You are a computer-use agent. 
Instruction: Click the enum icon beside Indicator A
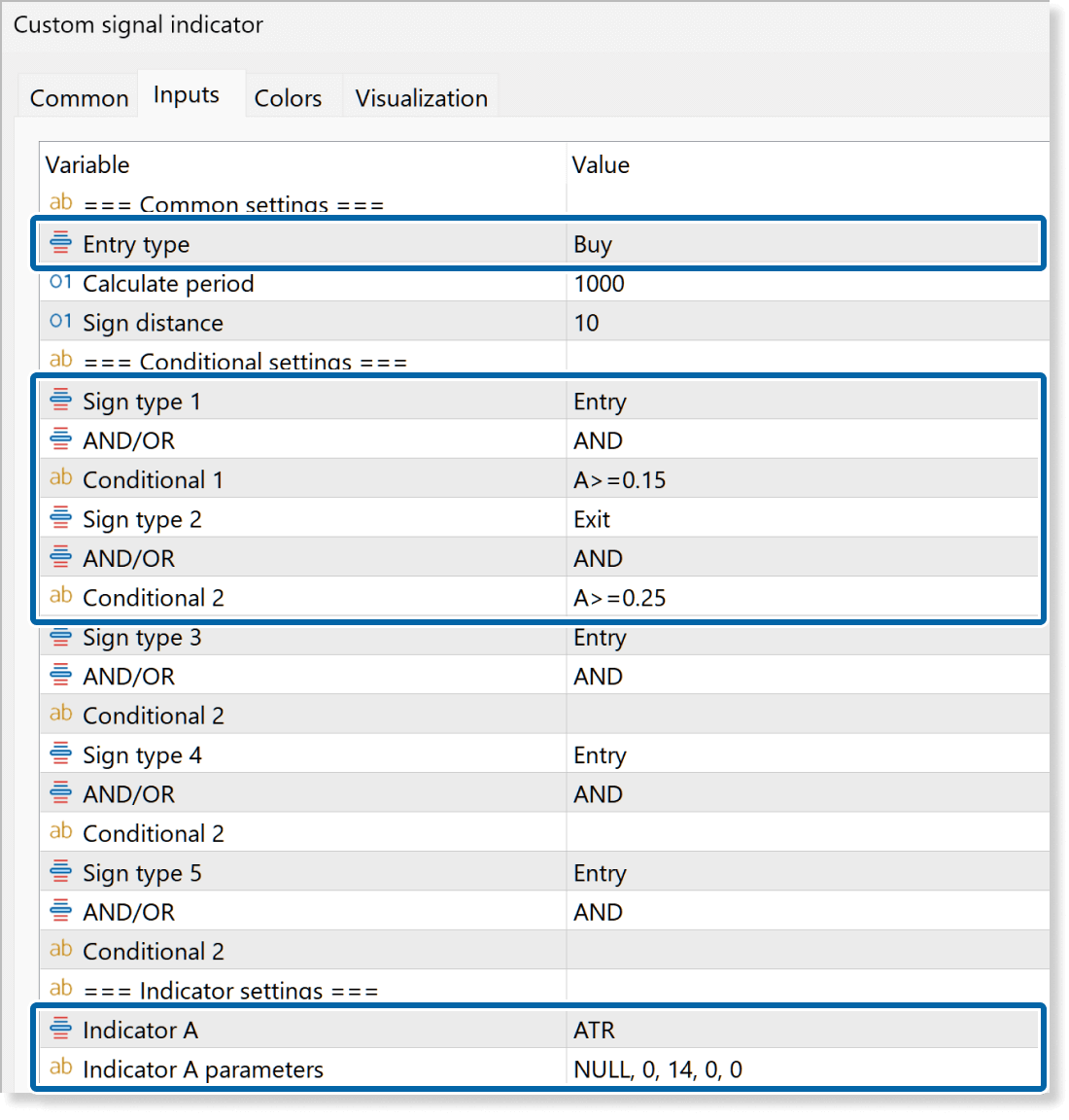pyautogui.click(x=60, y=1029)
